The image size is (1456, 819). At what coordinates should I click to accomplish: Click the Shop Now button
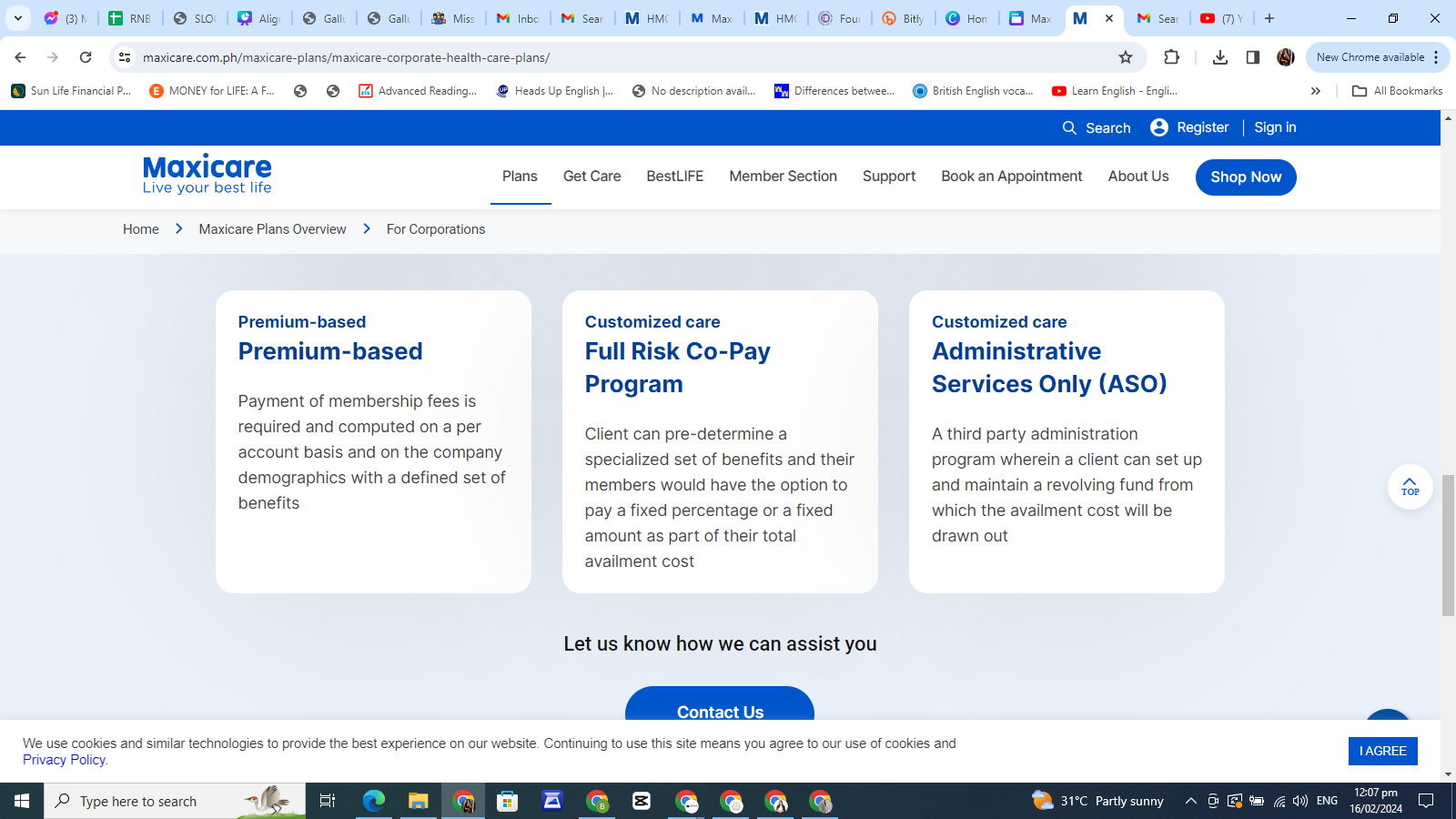pyautogui.click(x=1245, y=177)
